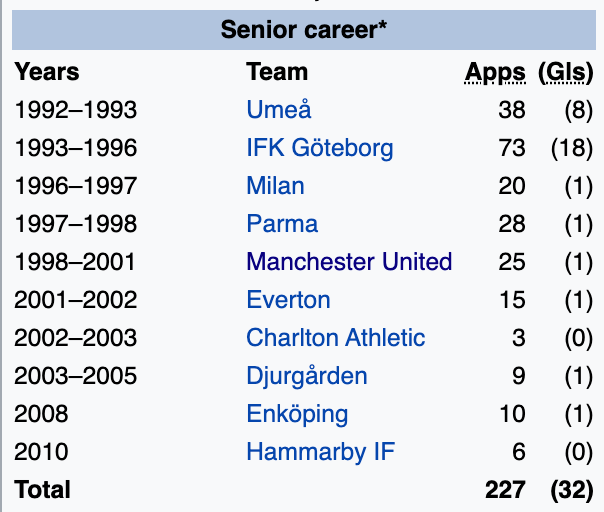Follow the Parma link
Image resolution: width=604 pixels, height=512 pixels.
282,224
